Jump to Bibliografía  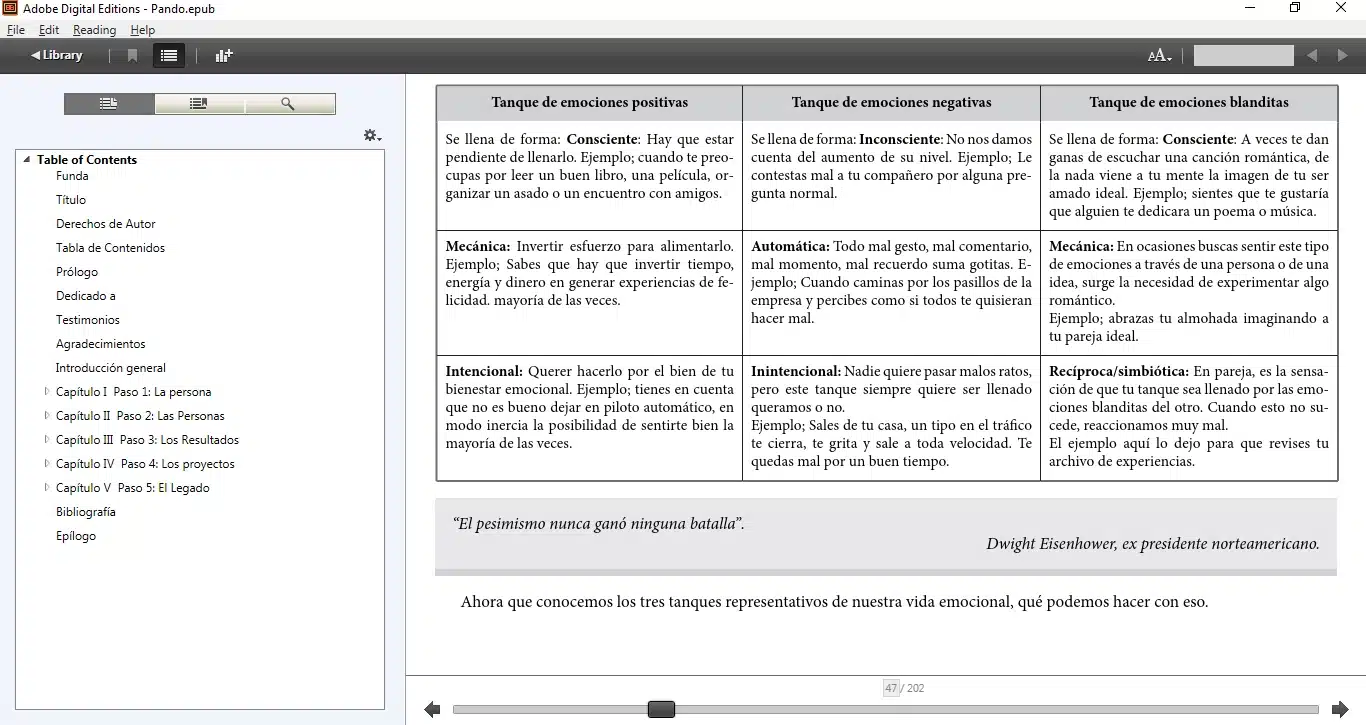click(x=86, y=512)
